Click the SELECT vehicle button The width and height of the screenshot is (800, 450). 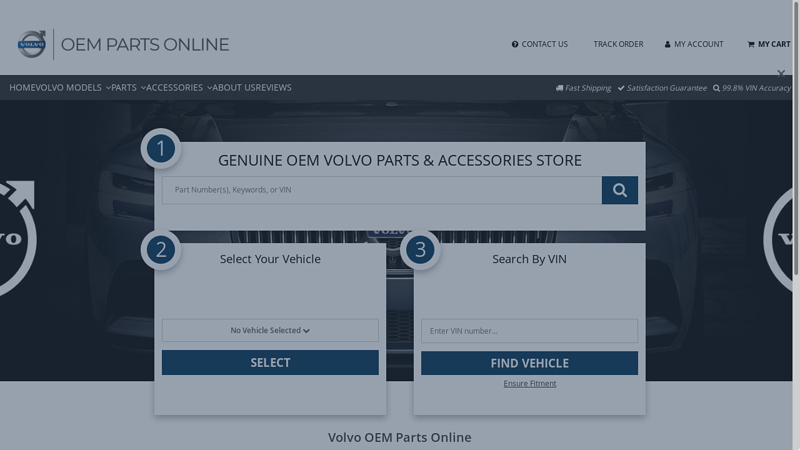pos(270,363)
